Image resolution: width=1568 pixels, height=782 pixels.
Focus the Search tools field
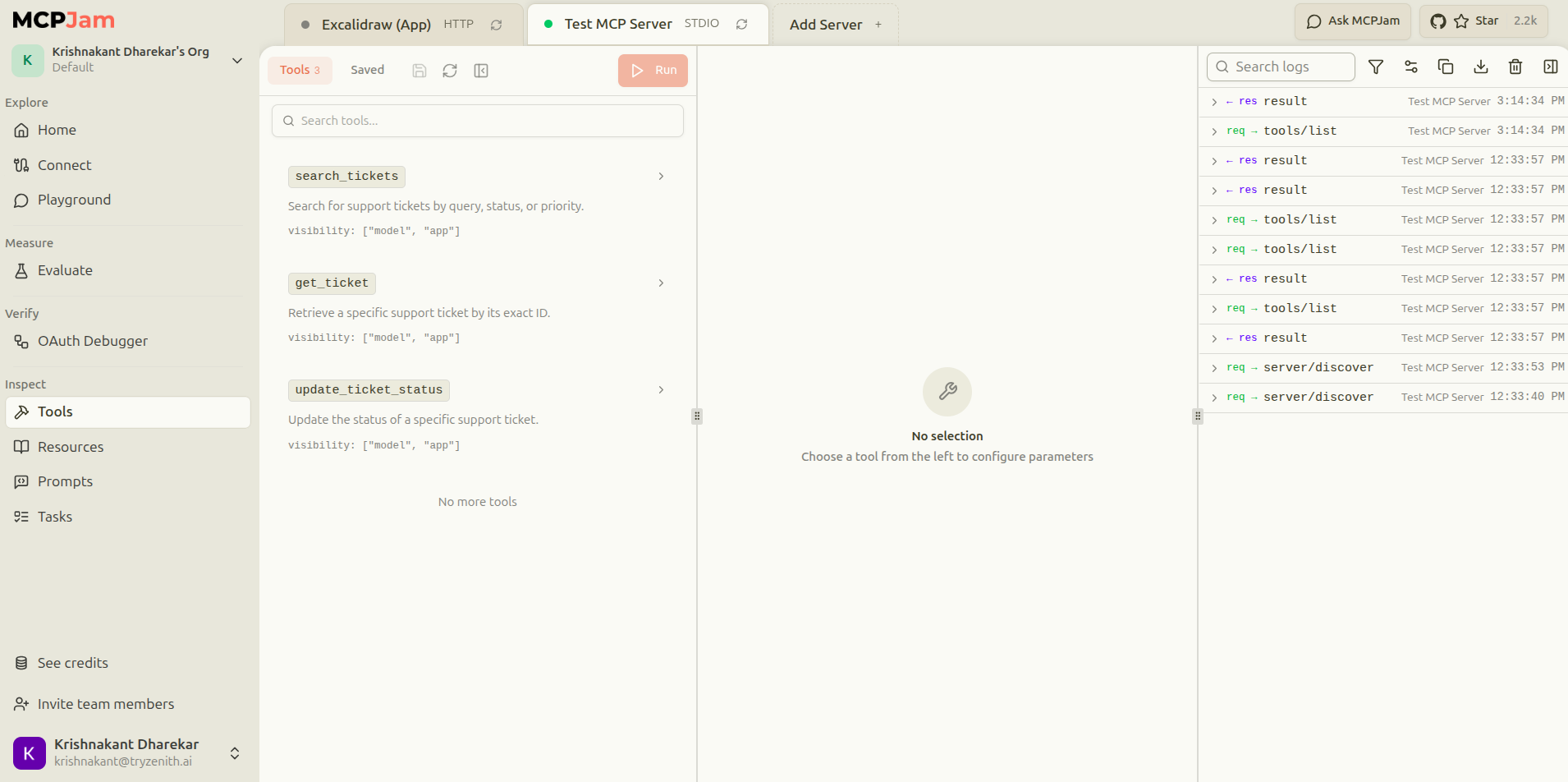coord(478,121)
